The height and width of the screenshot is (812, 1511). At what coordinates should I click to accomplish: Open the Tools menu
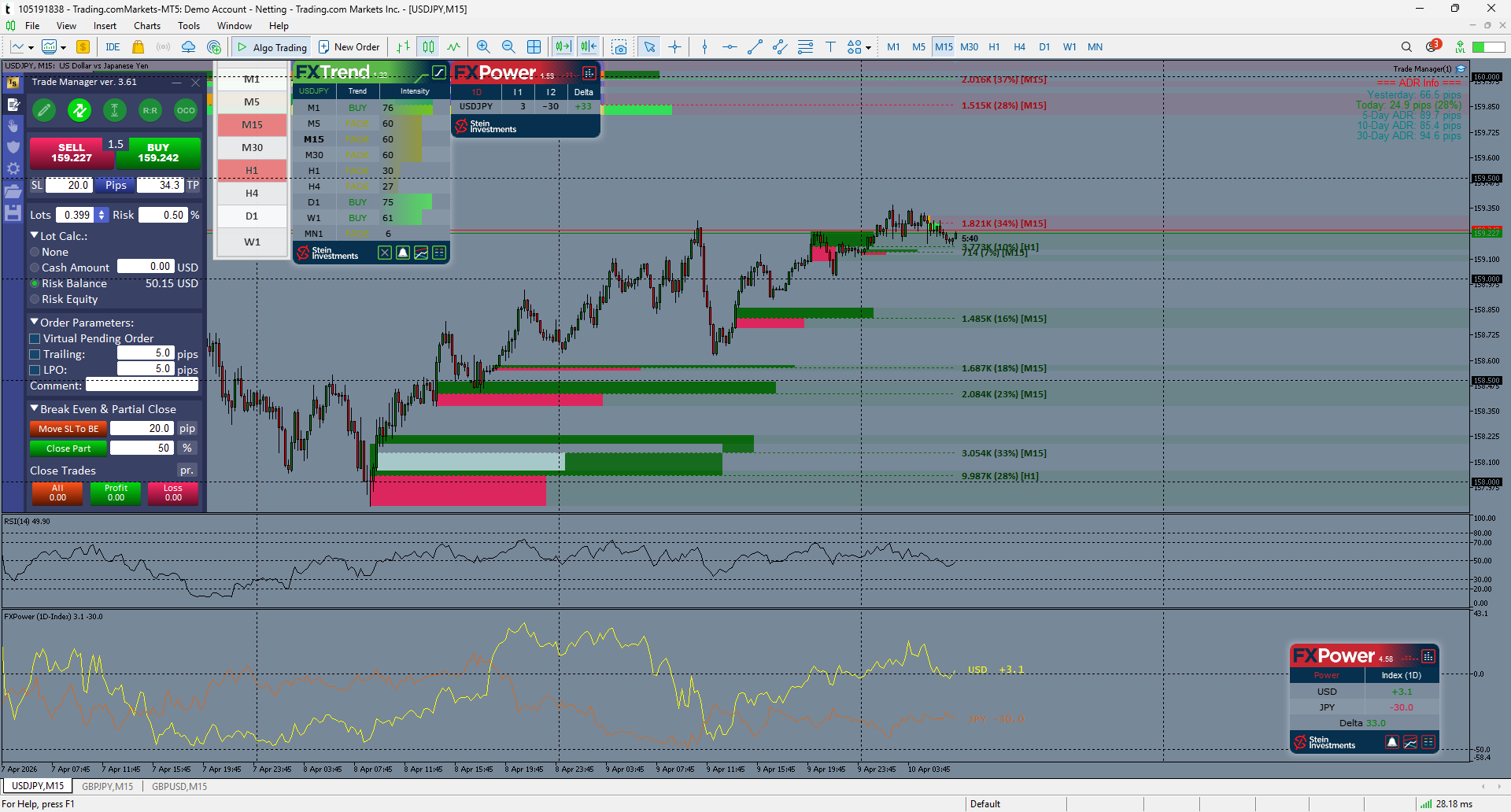[x=189, y=26]
